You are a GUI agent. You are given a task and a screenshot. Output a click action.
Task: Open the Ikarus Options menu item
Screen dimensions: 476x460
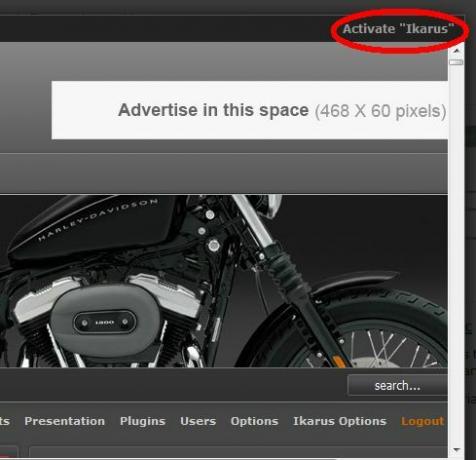click(x=340, y=421)
